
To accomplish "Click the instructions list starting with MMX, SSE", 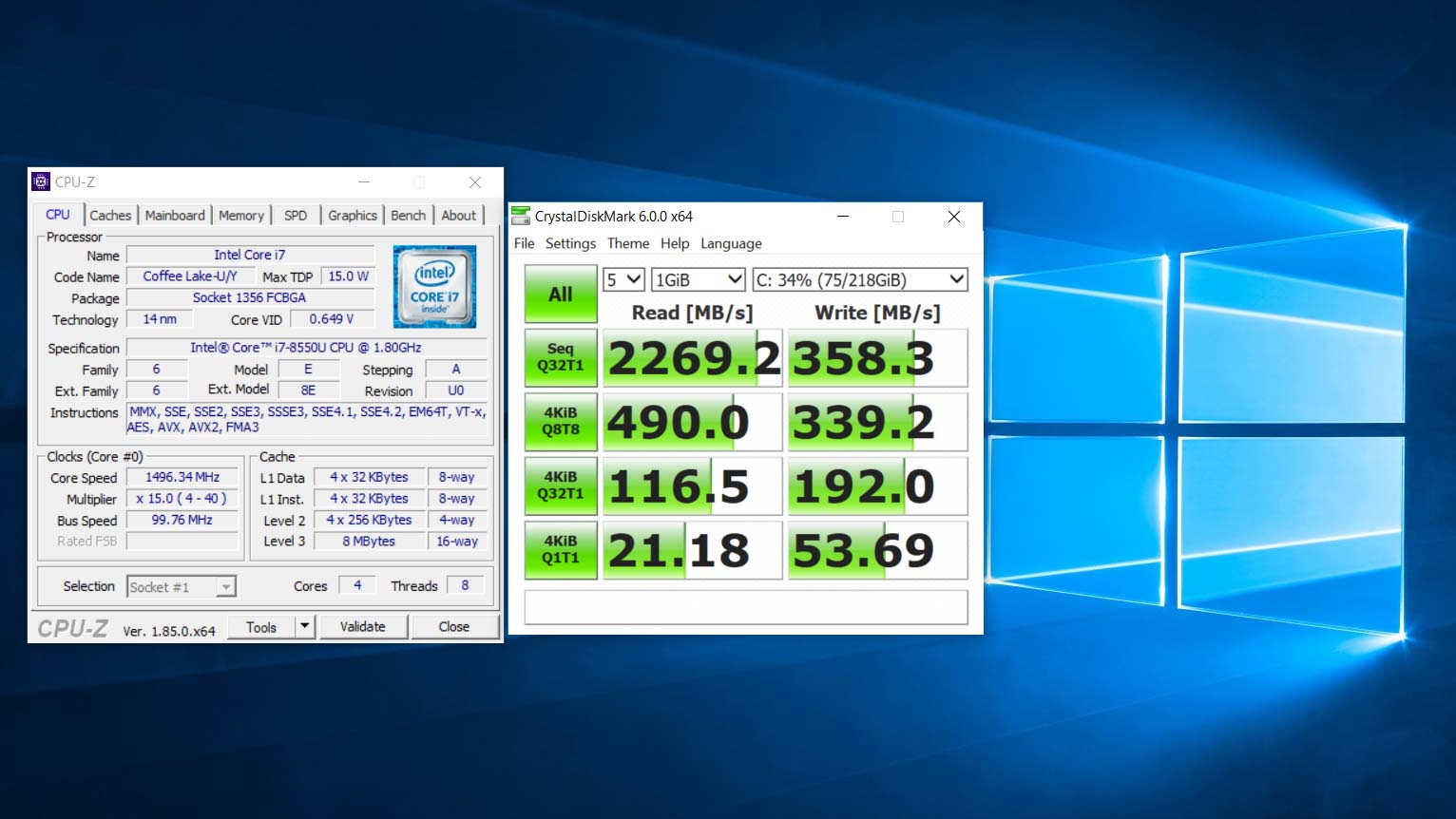I will tap(307, 419).
